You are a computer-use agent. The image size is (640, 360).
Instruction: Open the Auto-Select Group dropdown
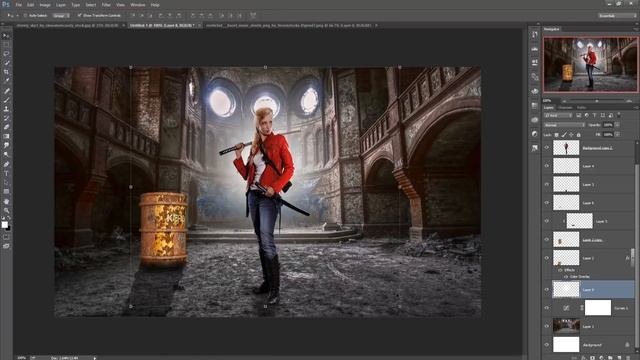(60, 15)
